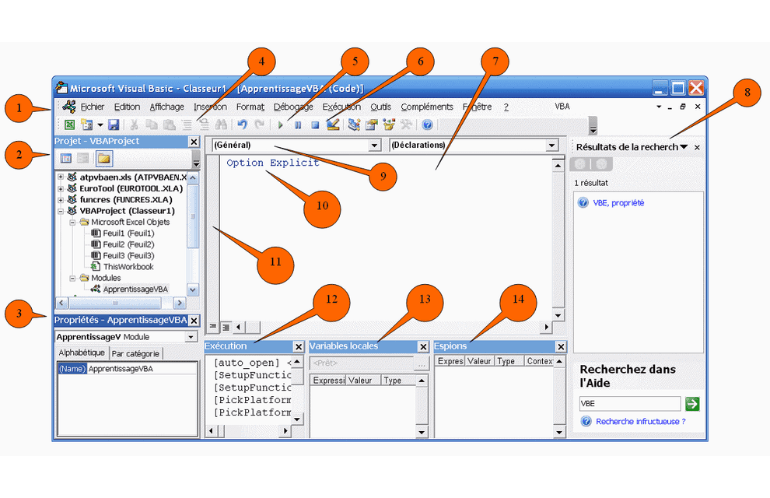
Task: Click code pane vertical scrollbar down arrow
Action: (x=558, y=315)
